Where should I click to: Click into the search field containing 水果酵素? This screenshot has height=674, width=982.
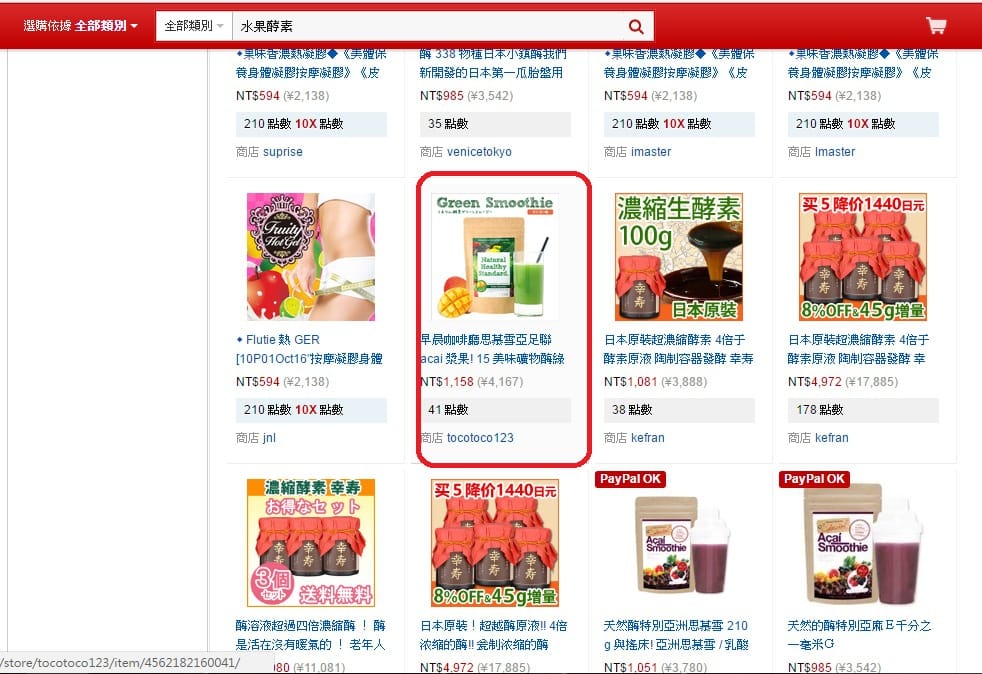(x=429, y=26)
